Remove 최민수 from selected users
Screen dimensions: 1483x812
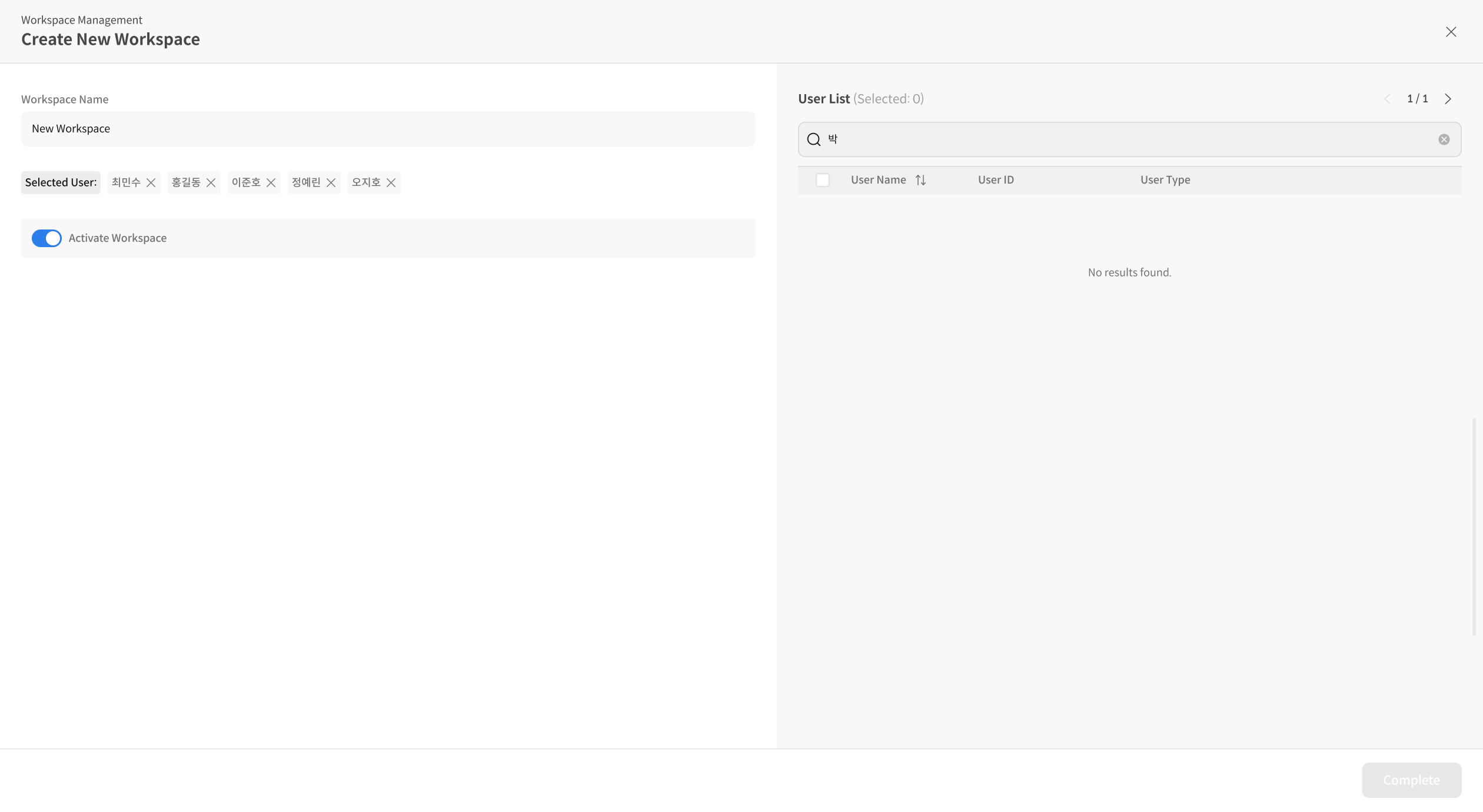151,182
